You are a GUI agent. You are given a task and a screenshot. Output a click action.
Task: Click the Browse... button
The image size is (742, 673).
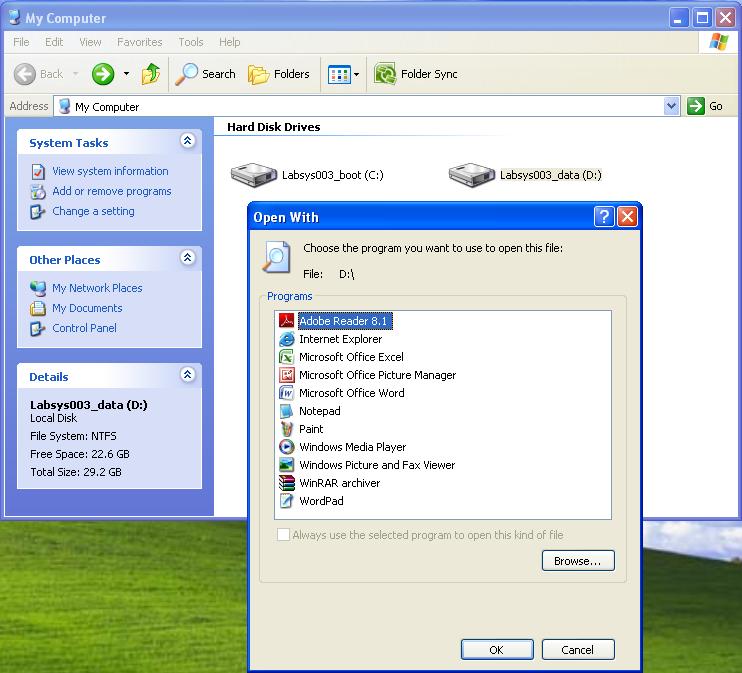coord(578,561)
